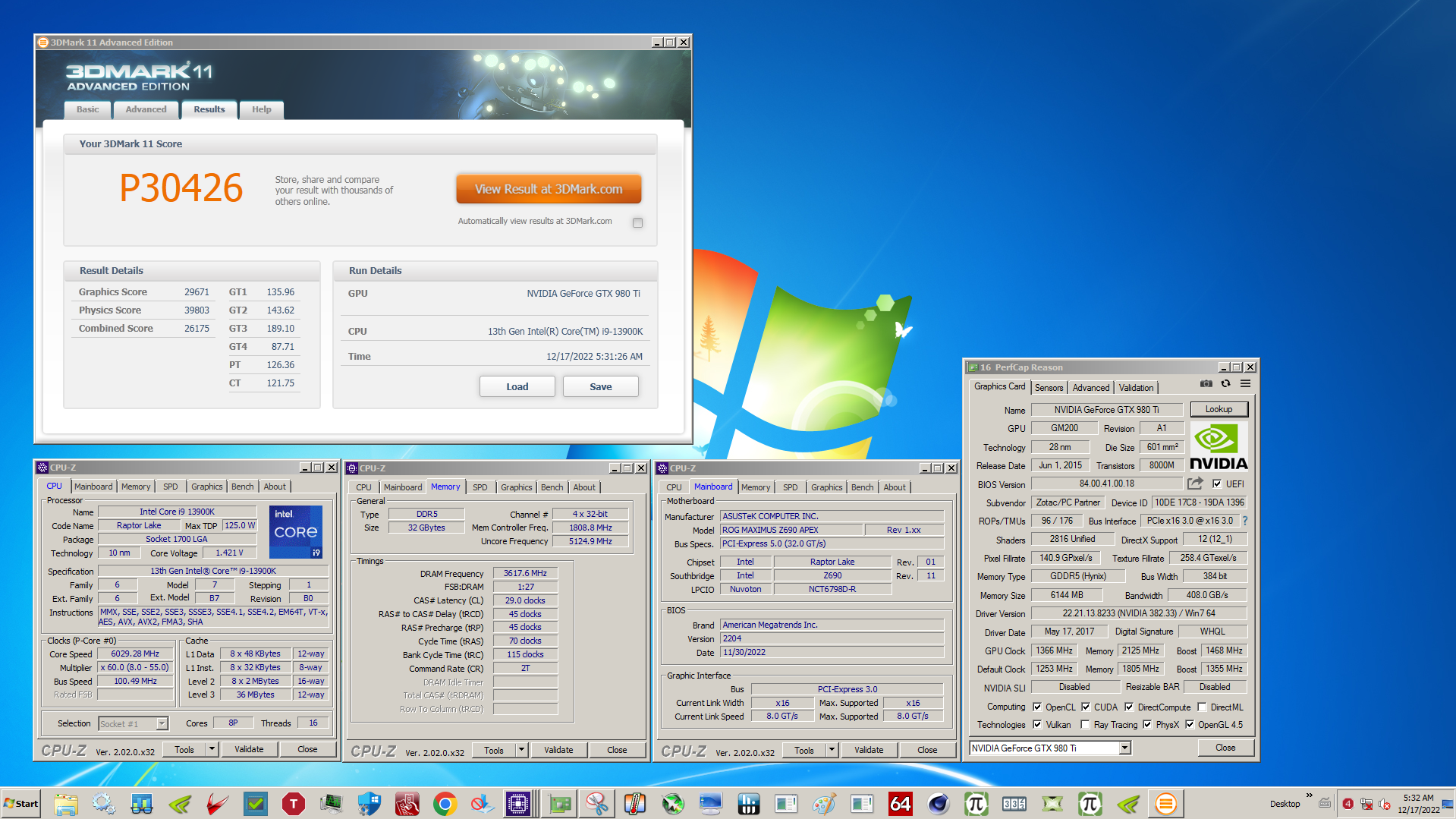Click the red notification tray icon

tap(1348, 804)
